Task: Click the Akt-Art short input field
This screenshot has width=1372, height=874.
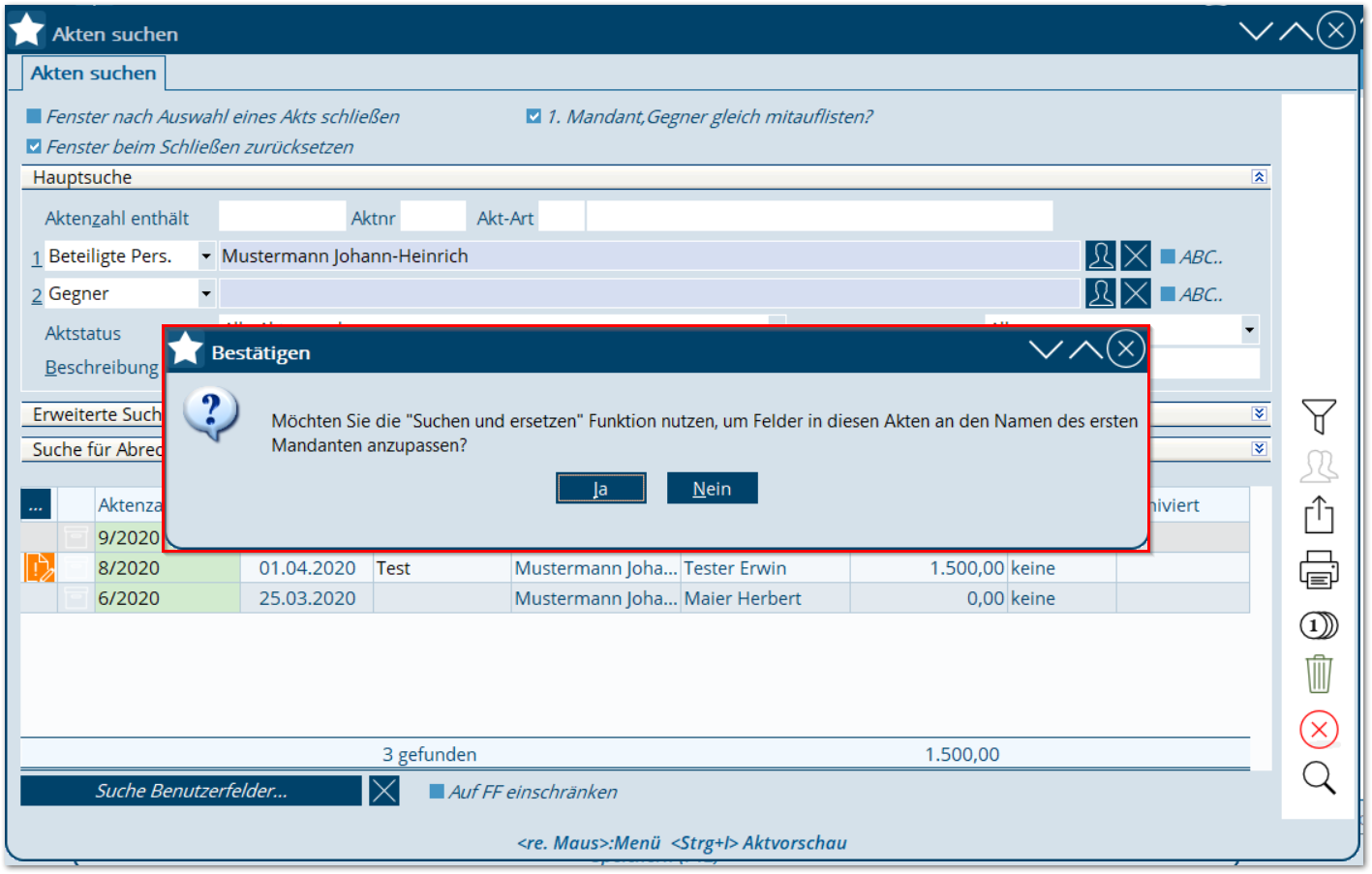Action: click(x=562, y=217)
